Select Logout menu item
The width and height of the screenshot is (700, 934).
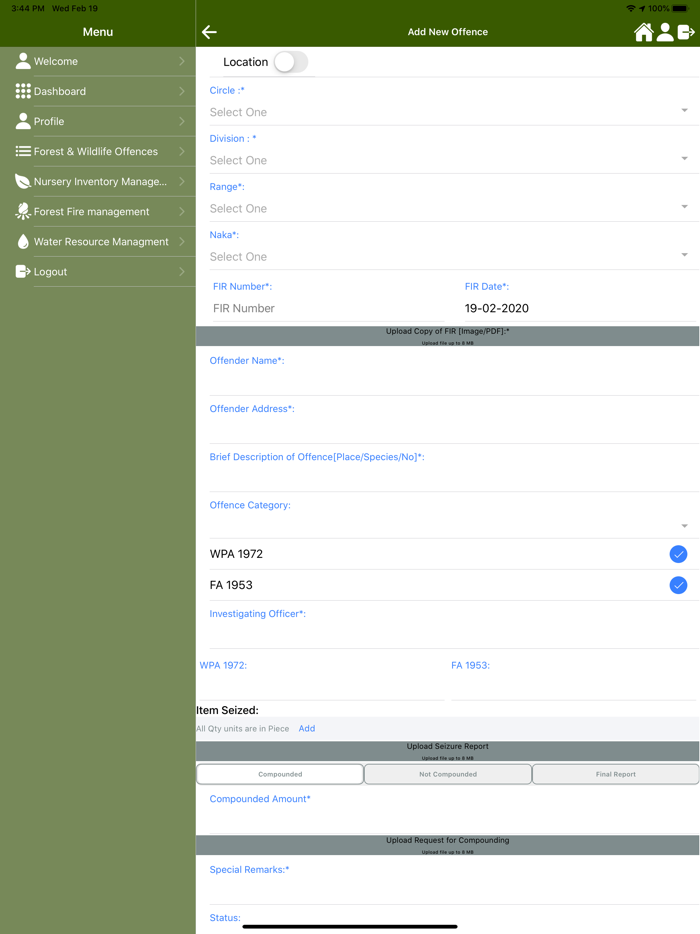point(98,272)
